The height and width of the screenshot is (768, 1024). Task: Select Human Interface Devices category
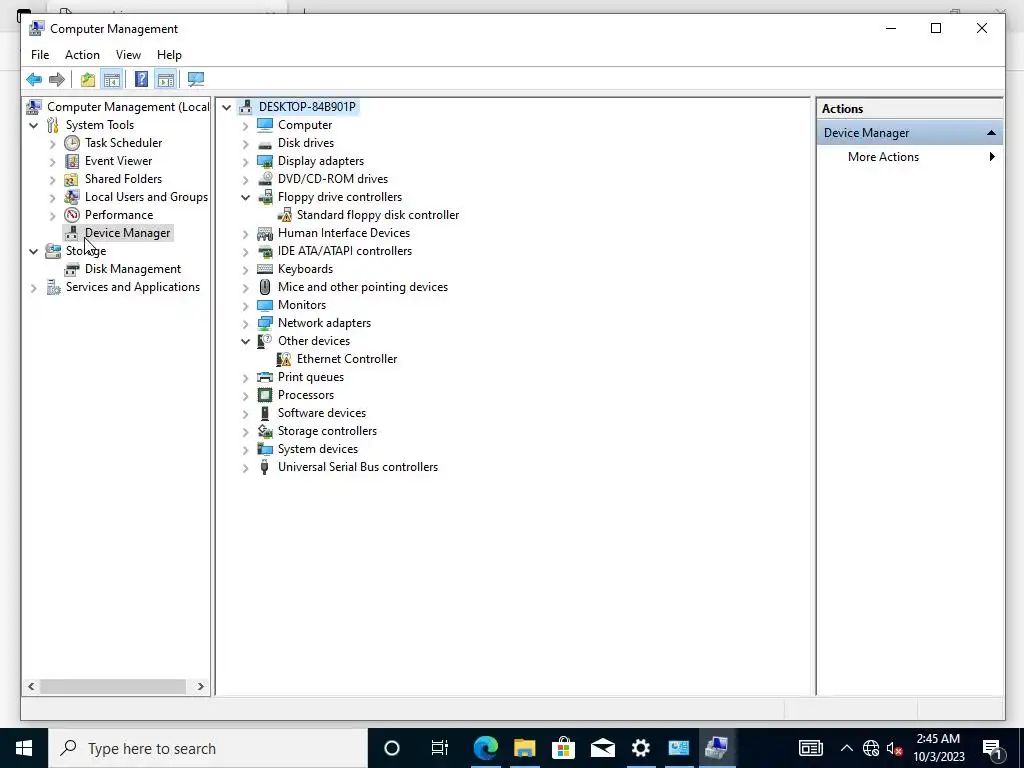point(344,233)
